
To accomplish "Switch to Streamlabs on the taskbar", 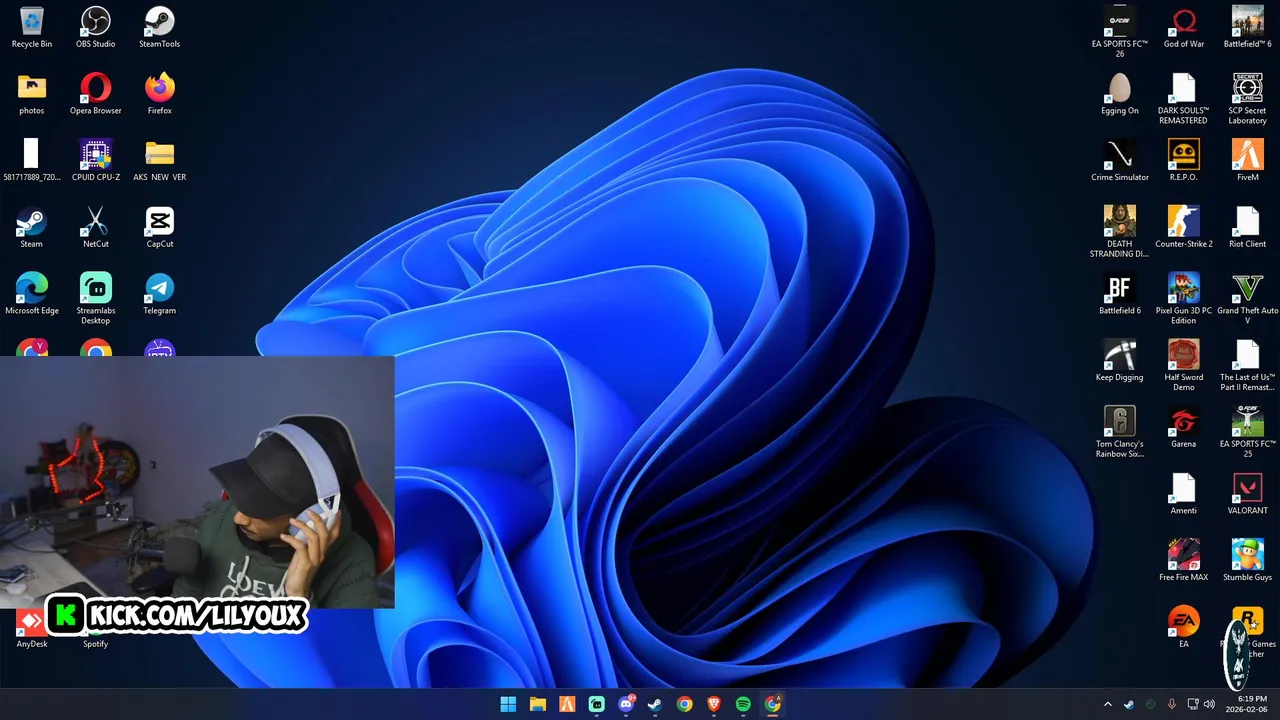I will coord(596,704).
